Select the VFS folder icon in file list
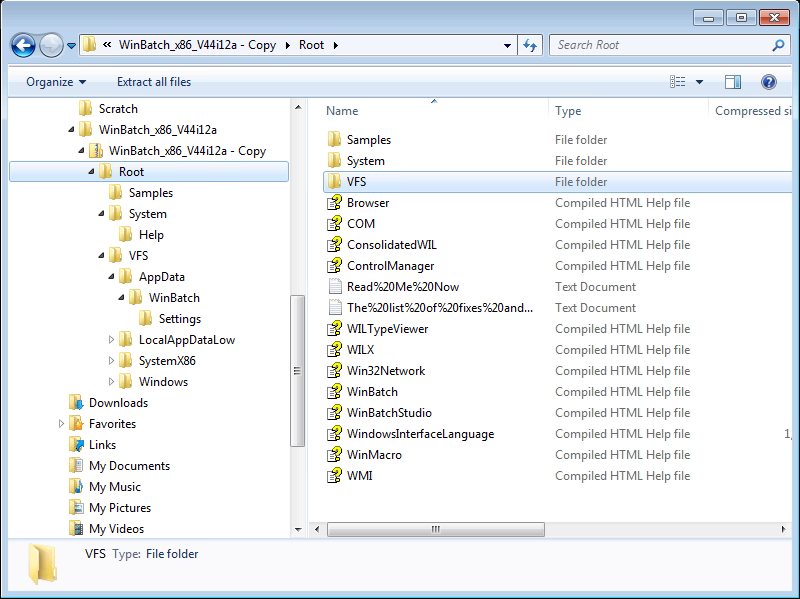 [x=335, y=182]
